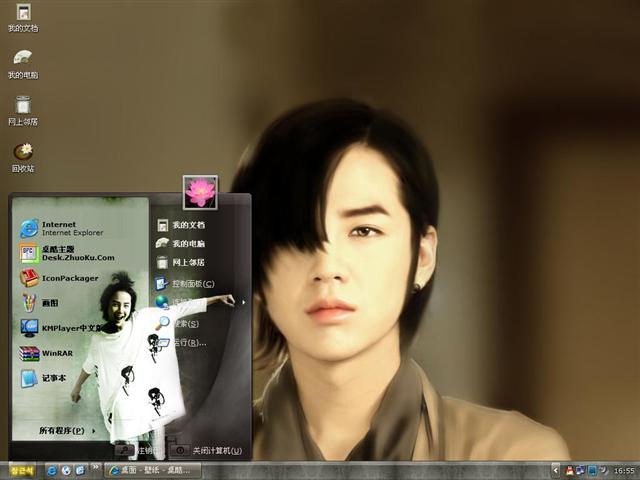Open 回收站 recycle bin on desktop
640x480 pixels.
[x=23, y=158]
